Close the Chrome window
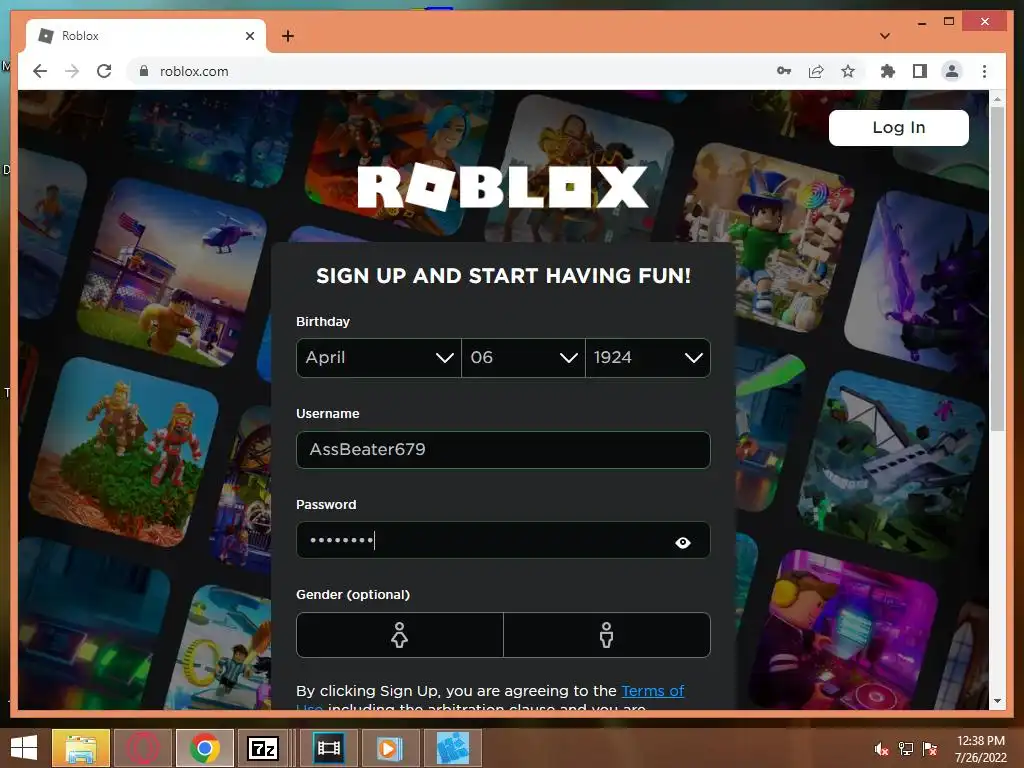The height and width of the screenshot is (768, 1024). pyautogui.click(x=985, y=22)
